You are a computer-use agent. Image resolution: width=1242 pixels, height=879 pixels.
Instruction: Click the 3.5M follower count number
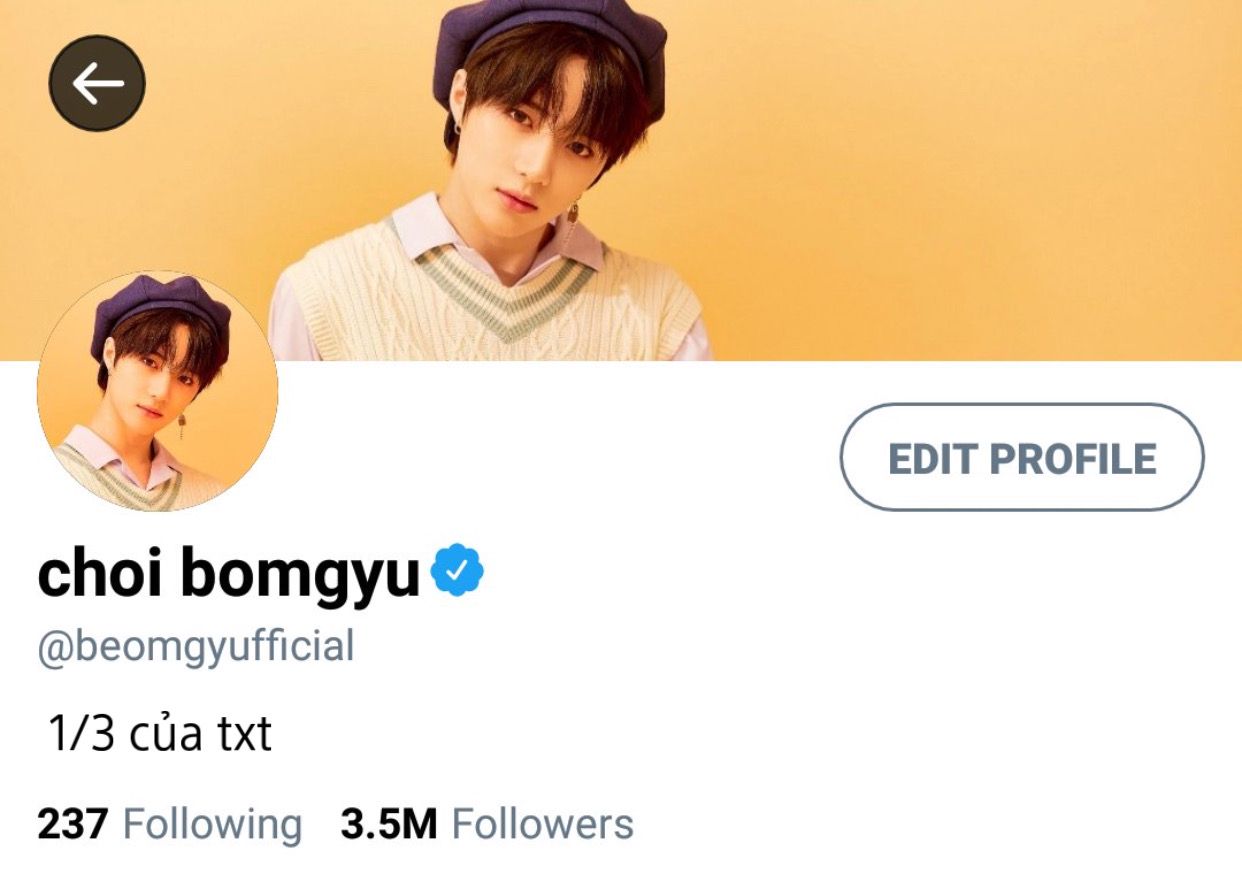click(389, 825)
